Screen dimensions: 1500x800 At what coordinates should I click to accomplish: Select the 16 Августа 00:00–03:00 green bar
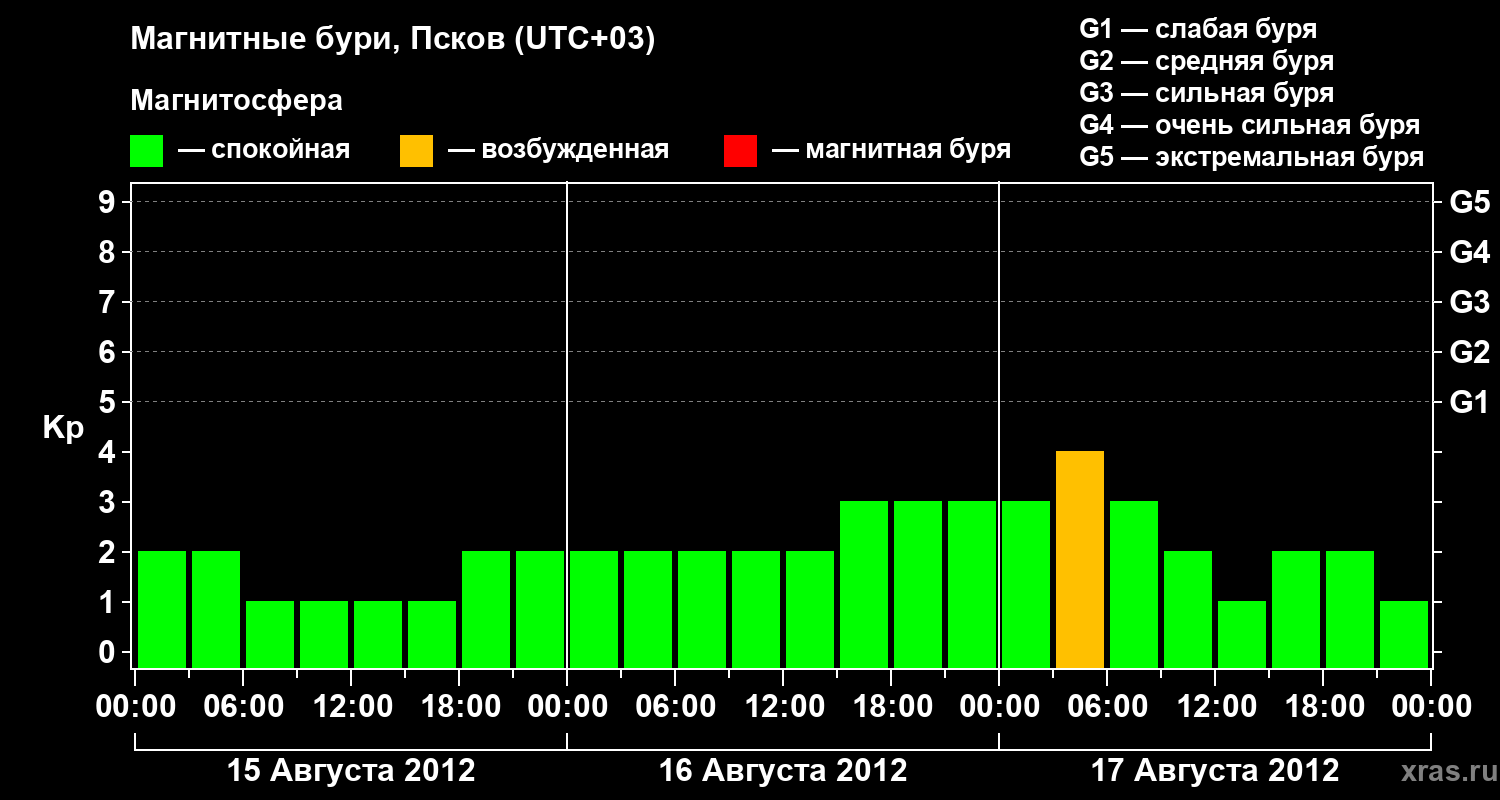click(x=594, y=609)
